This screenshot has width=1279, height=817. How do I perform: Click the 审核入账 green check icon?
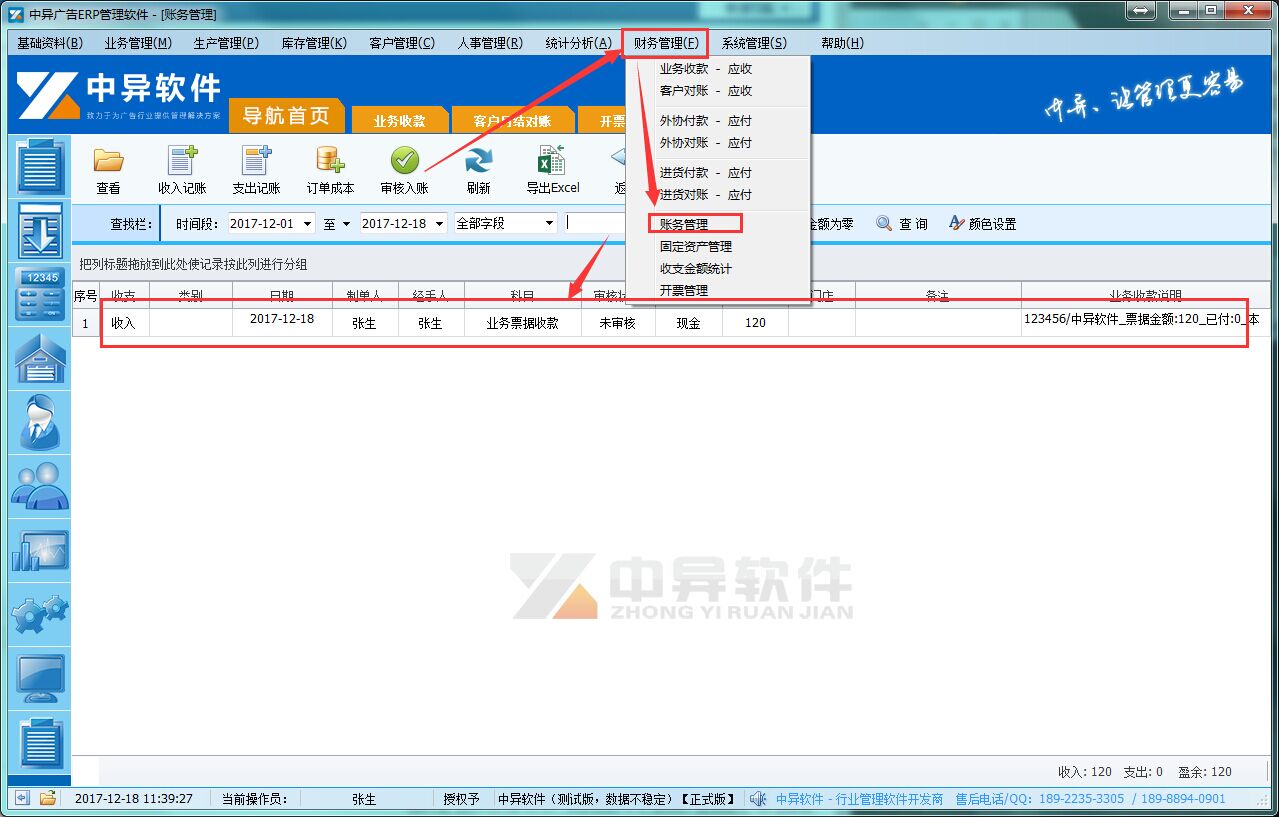404,161
